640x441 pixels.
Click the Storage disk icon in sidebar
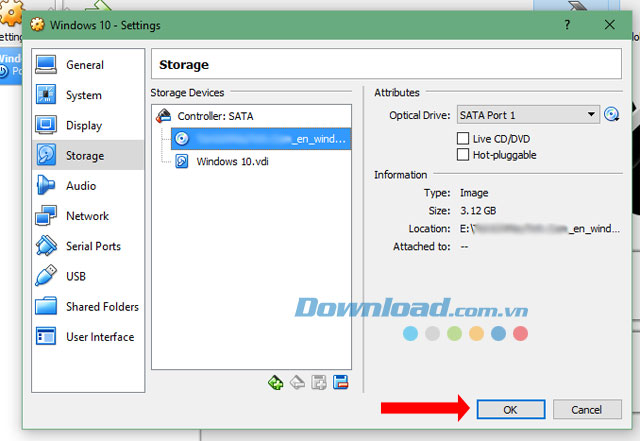tap(46, 155)
